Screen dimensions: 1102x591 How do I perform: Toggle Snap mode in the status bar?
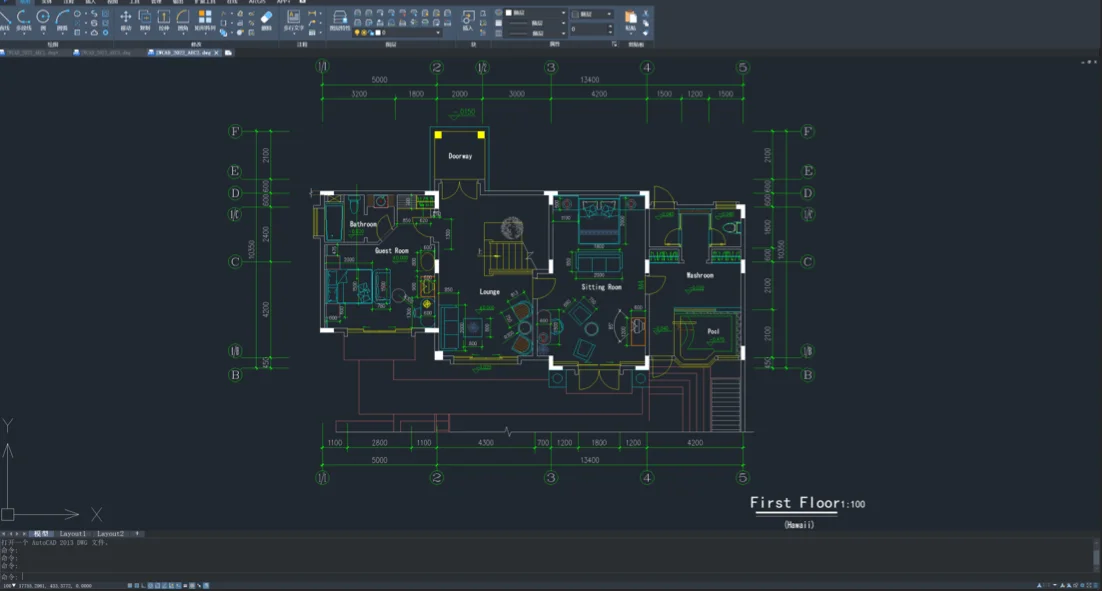pos(130,585)
